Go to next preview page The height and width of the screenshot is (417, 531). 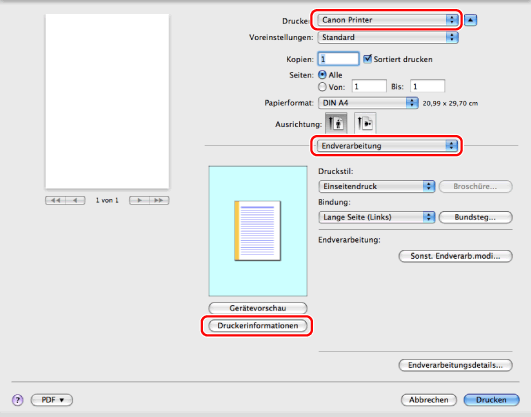click(139, 200)
